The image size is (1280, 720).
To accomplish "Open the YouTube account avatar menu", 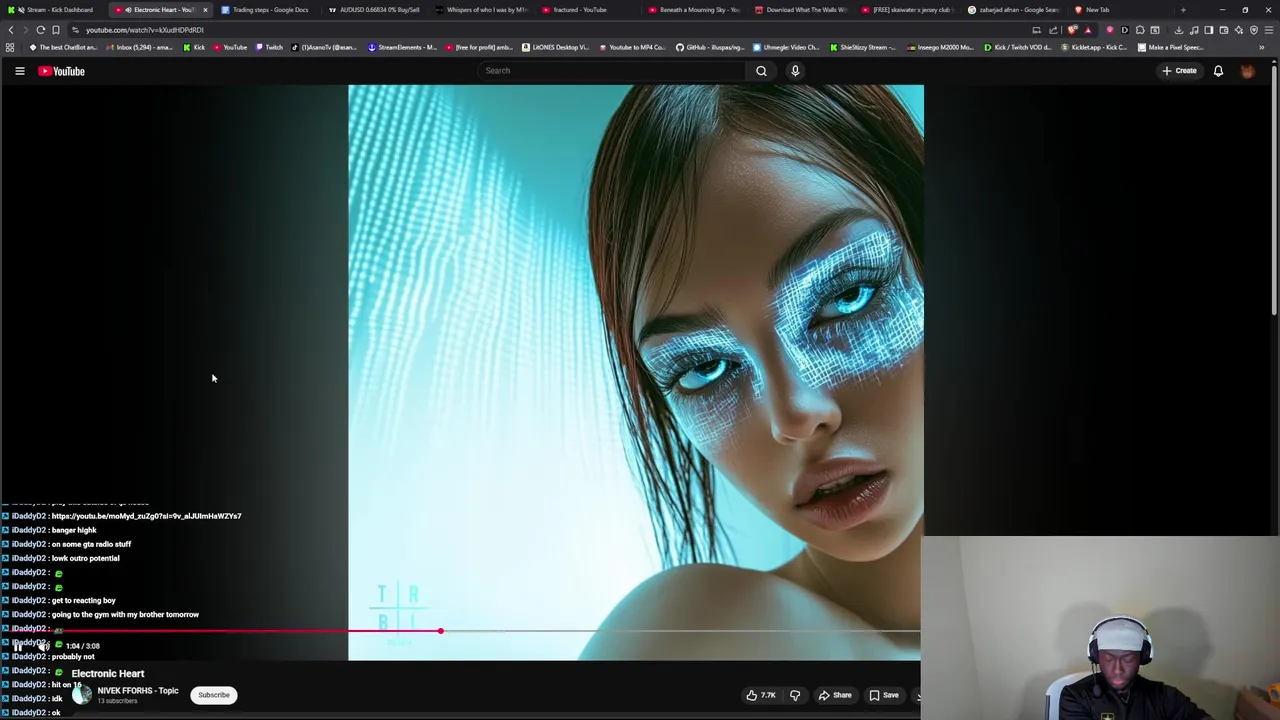I will pyautogui.click(x=1247, y=71).
